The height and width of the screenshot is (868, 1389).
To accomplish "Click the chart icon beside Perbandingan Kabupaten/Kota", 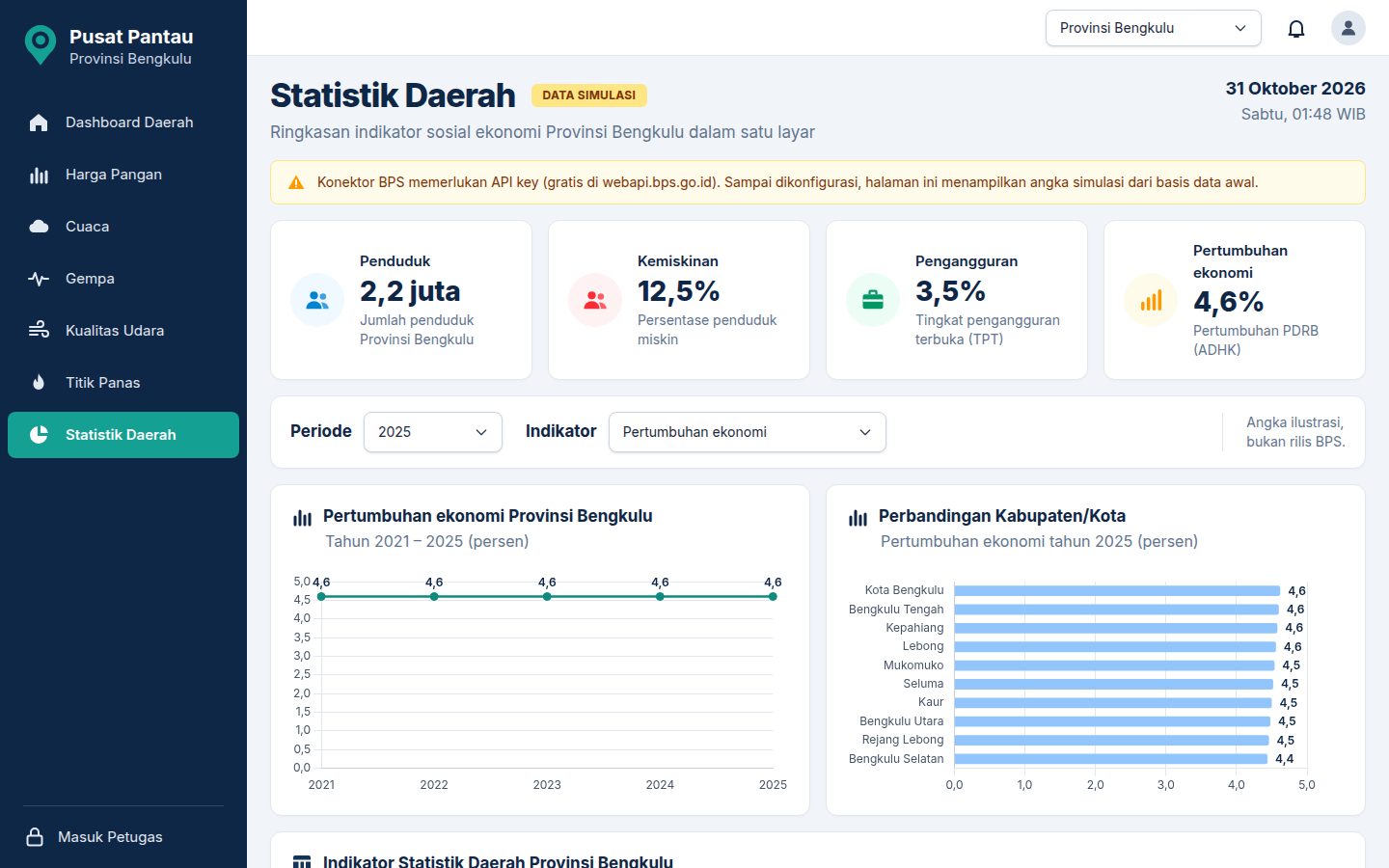I will pos(858,518).
